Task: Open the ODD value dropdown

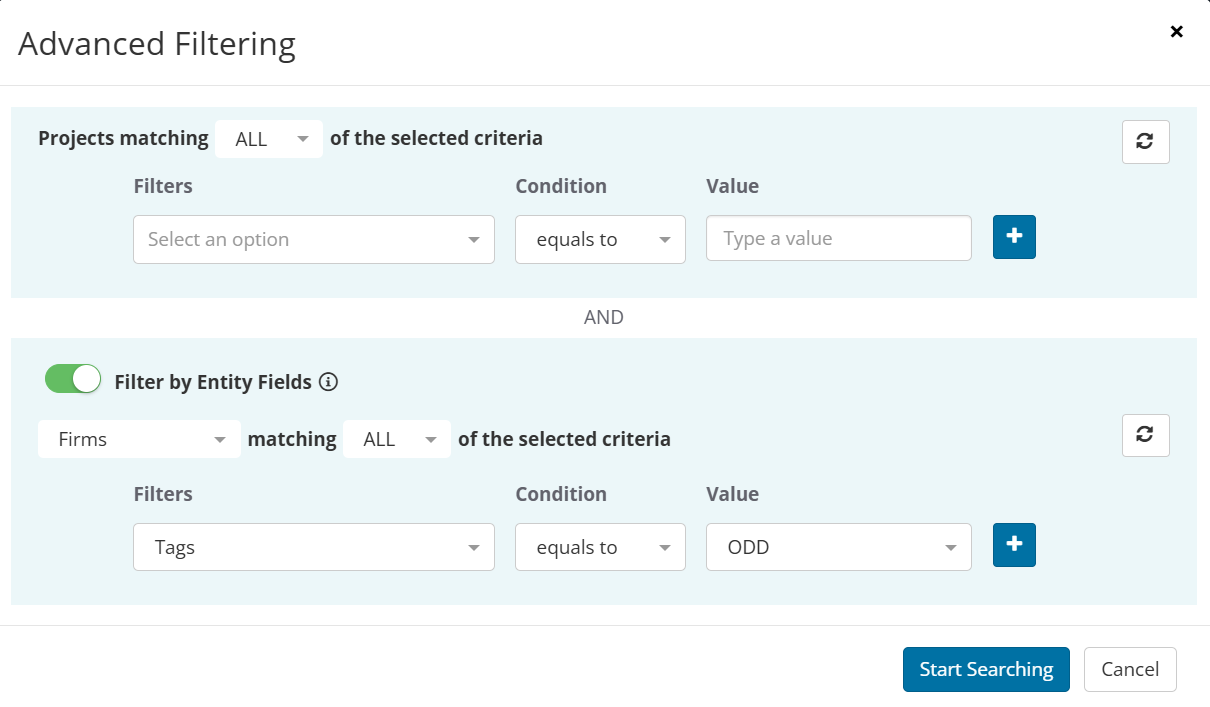Action: tap(839, 547)
